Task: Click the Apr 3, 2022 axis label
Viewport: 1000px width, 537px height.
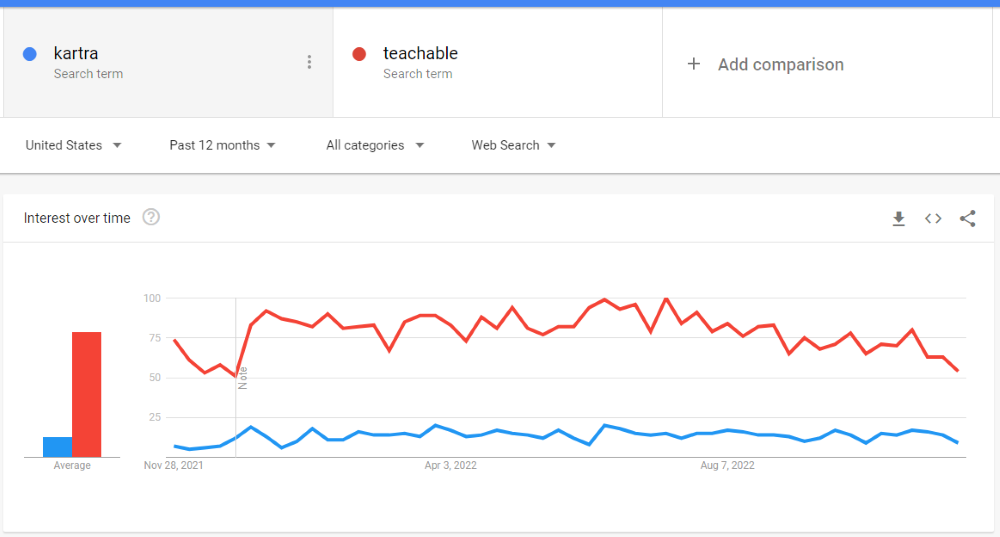Action: pyautogui.click(x=450, y=466)
